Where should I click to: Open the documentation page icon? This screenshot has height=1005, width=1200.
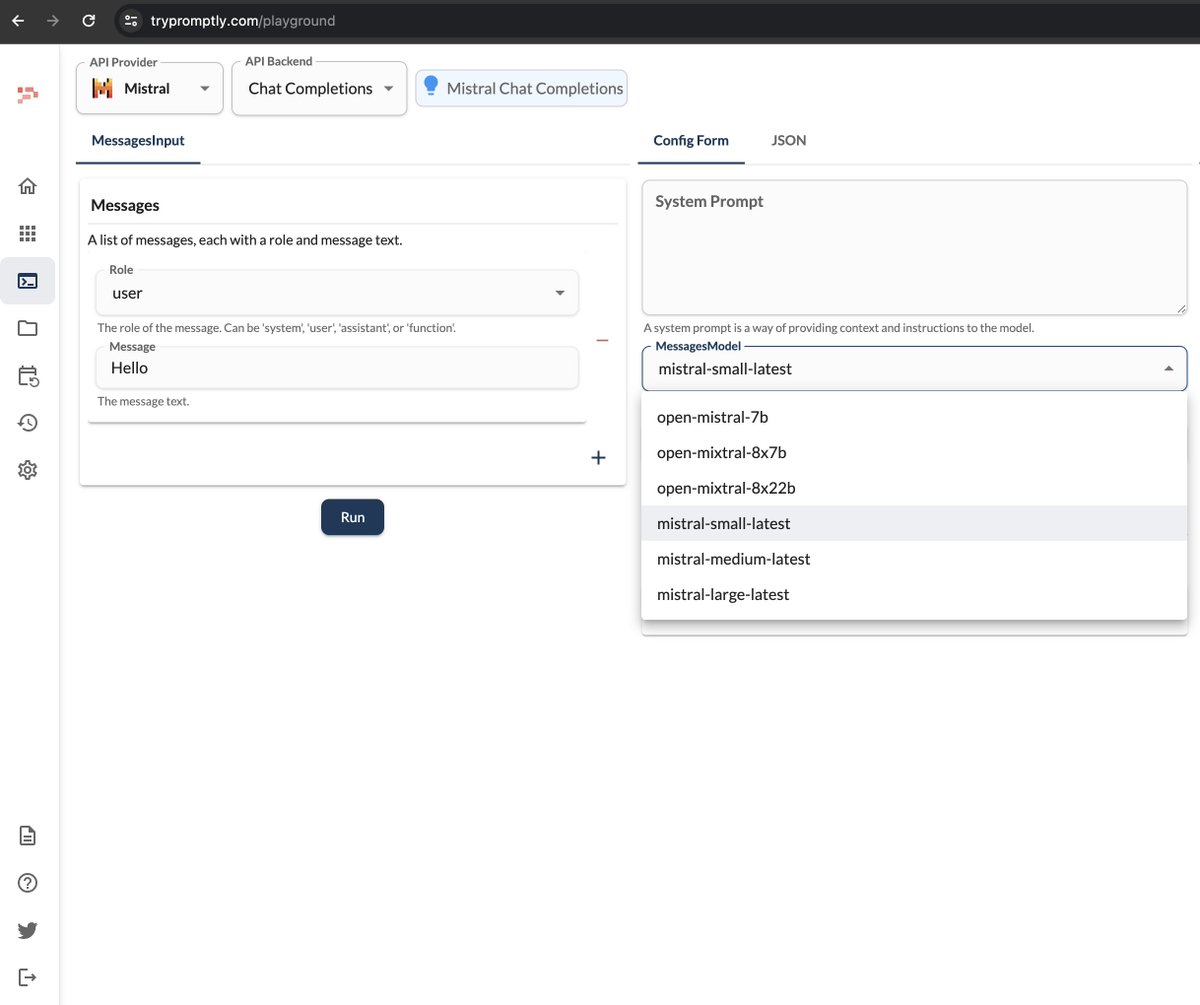click(28, 835)
